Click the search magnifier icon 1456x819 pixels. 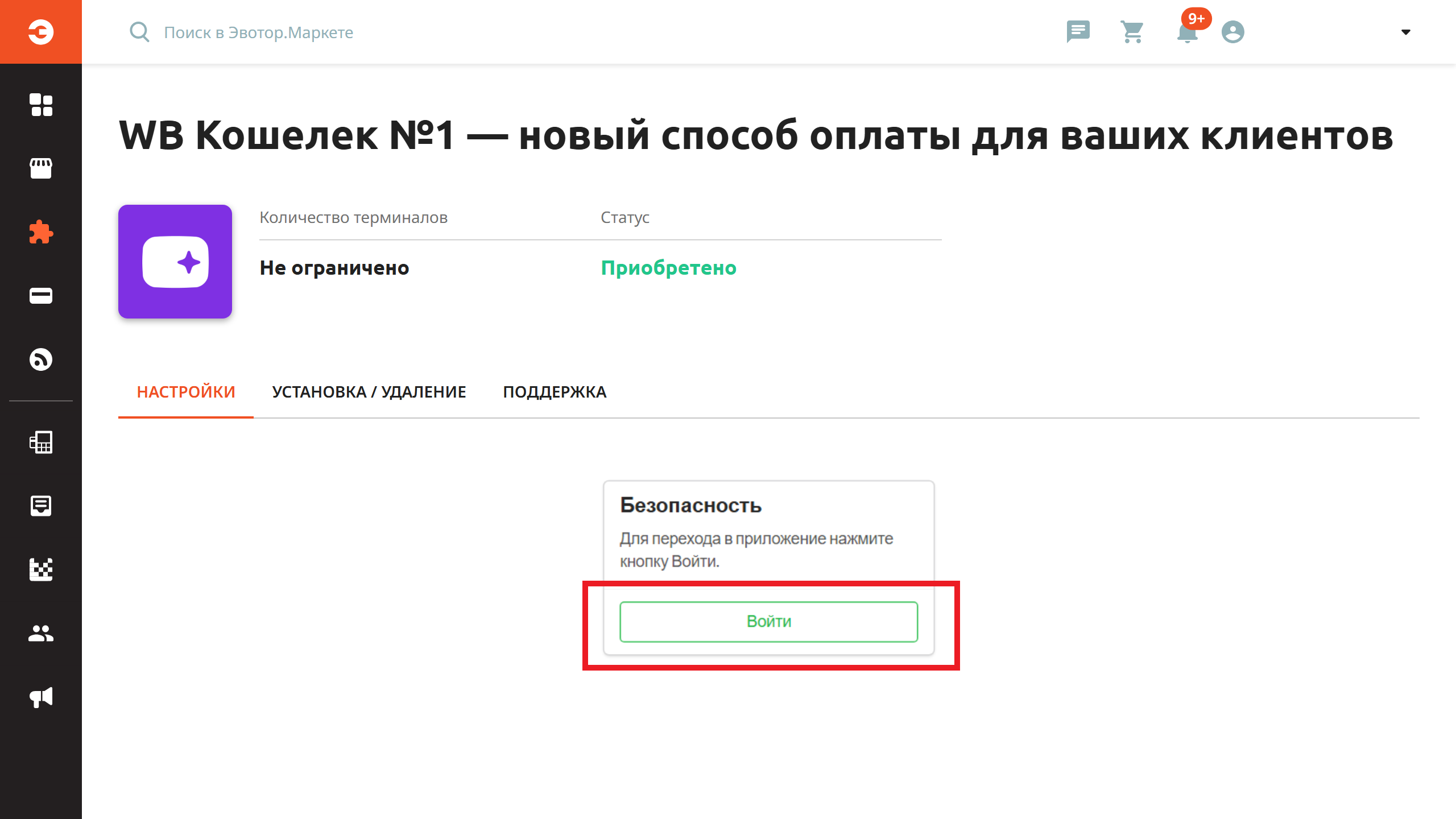[x=139, y=32]
